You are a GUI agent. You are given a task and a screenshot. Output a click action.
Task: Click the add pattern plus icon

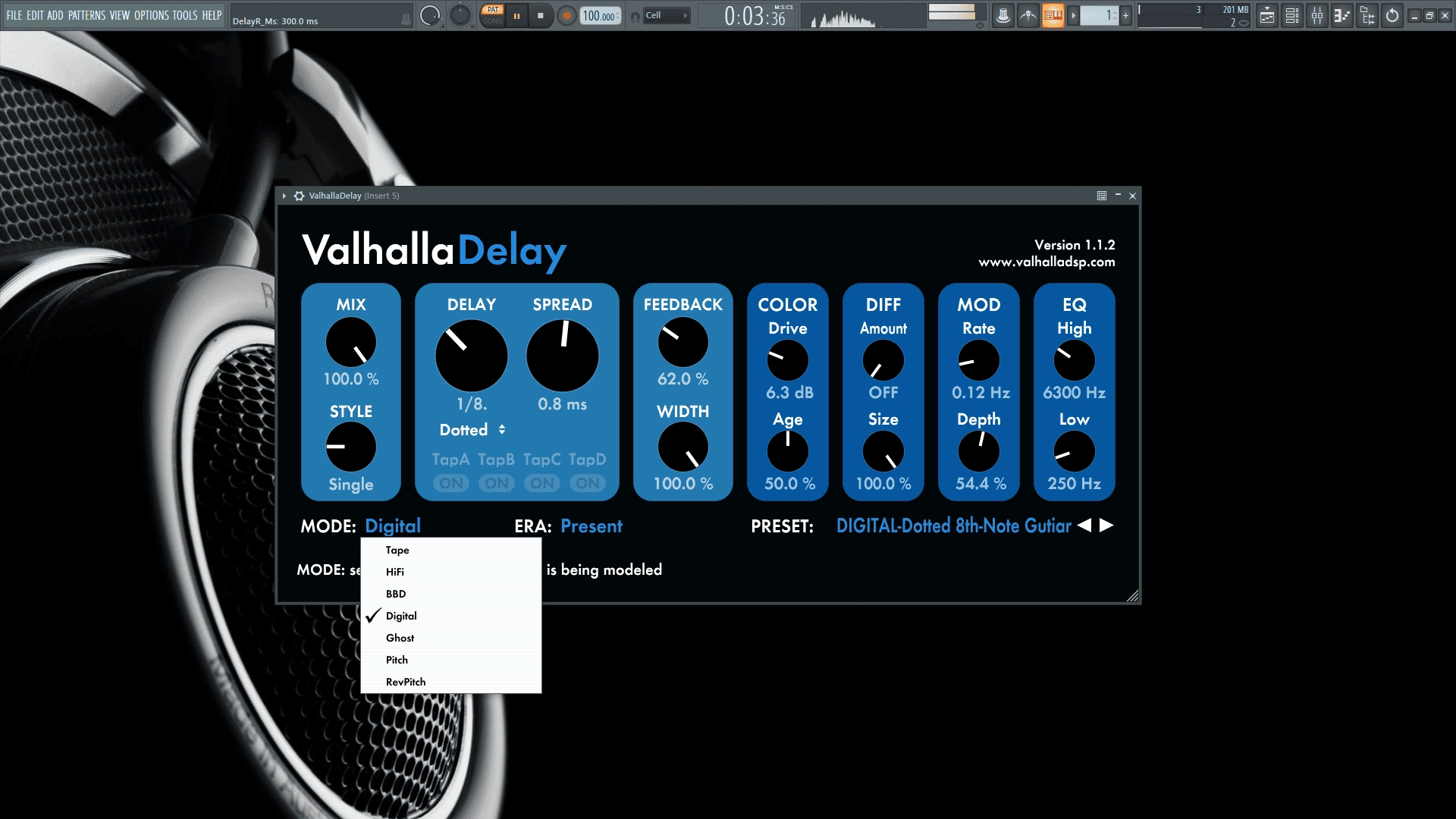(x=1125, y=15)
